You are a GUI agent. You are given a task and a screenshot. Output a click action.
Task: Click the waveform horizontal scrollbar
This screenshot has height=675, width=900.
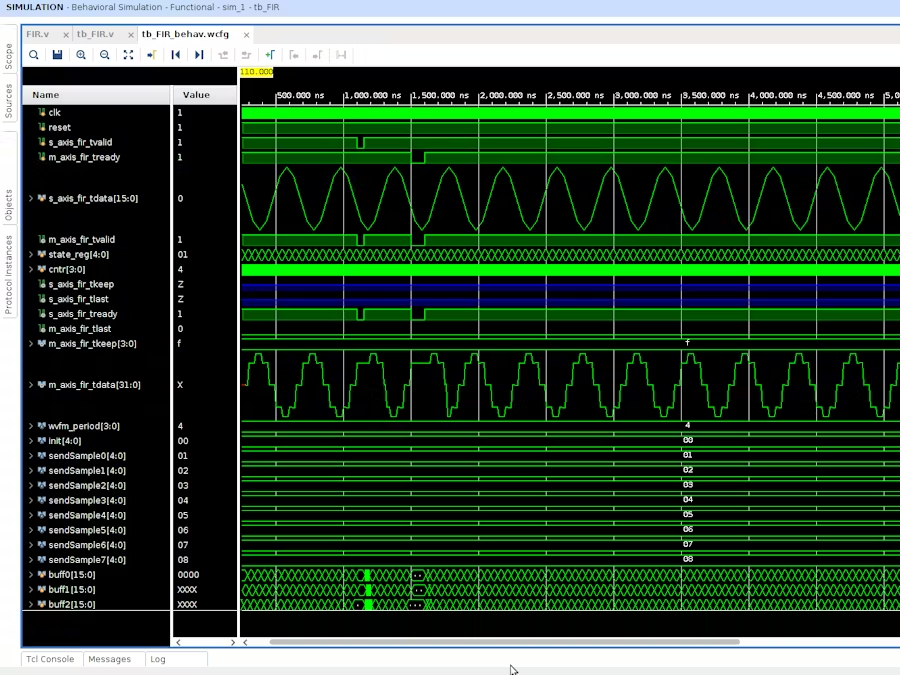[x=504, y=642]
